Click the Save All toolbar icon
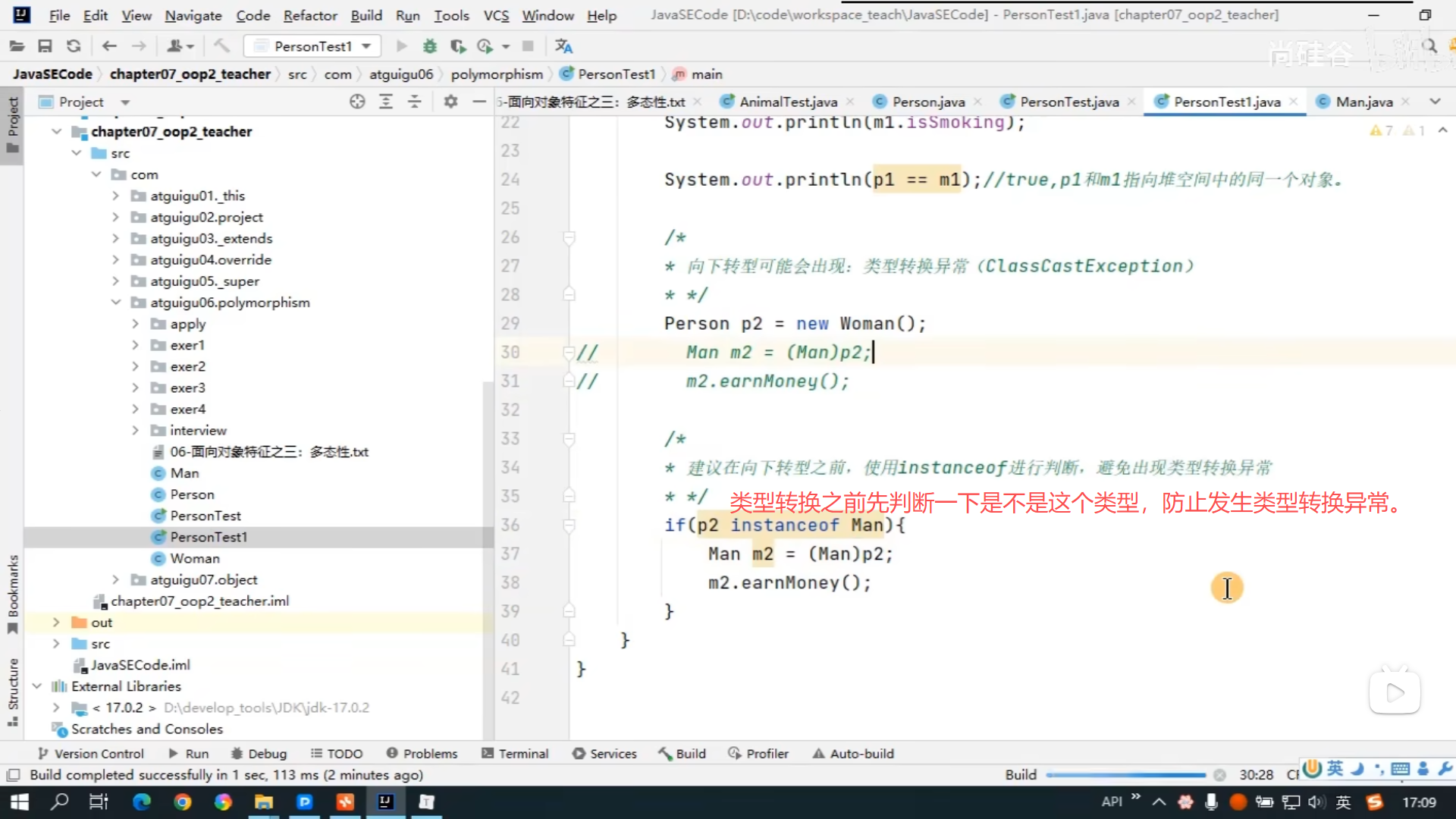Image resolution: width=1456 pixels, height=819 pixels. 45,46
